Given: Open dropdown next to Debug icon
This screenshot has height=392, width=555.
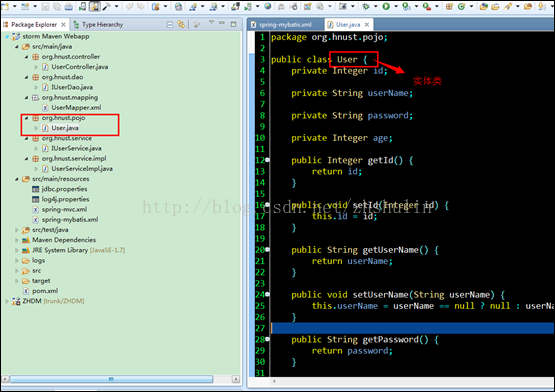Looking at the screenshot, I should [x=375, y=6].
